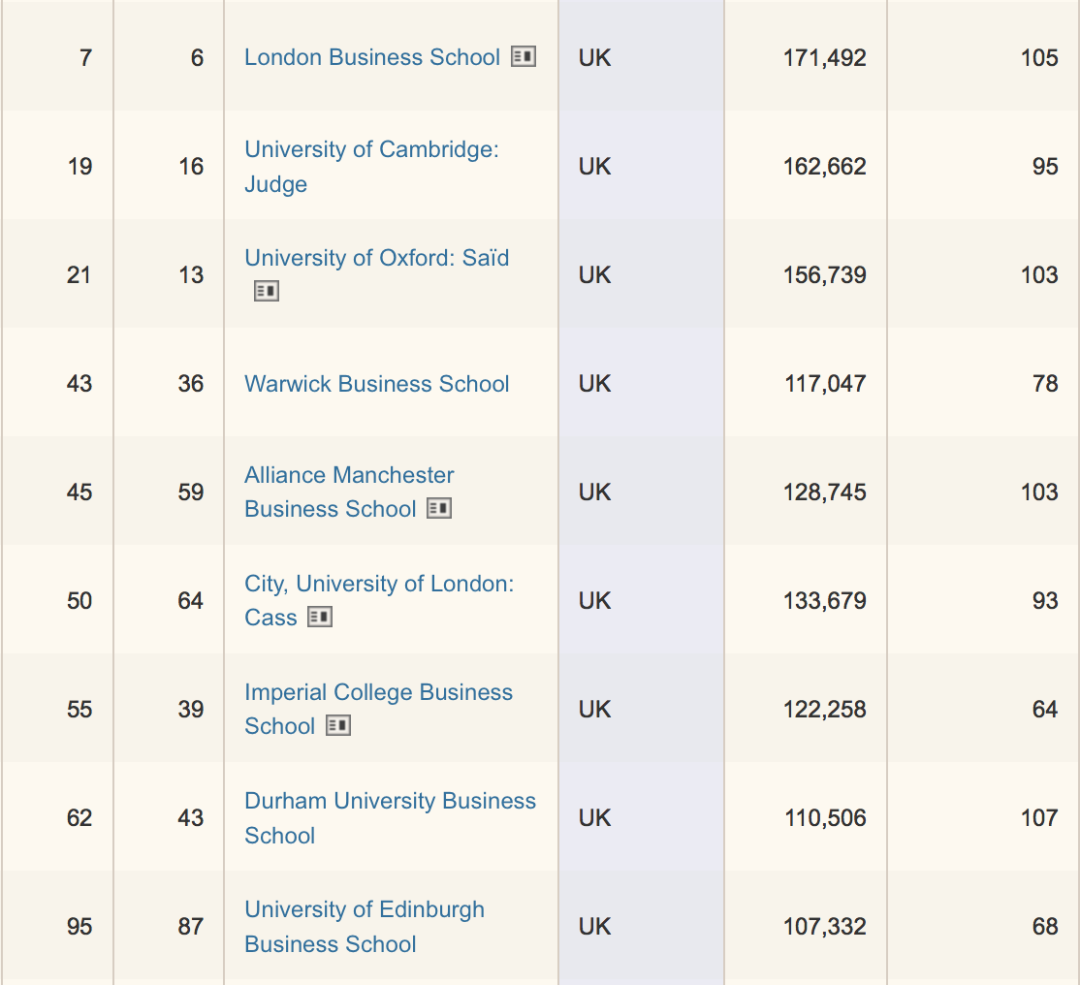
Task: Open City, University of London: Cass profile icon
Action: click(320, 617)
